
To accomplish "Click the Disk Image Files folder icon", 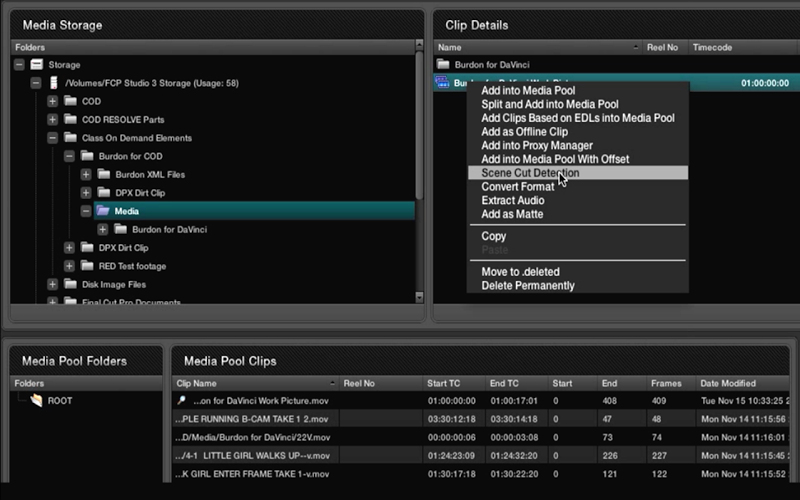I will 70,284.
